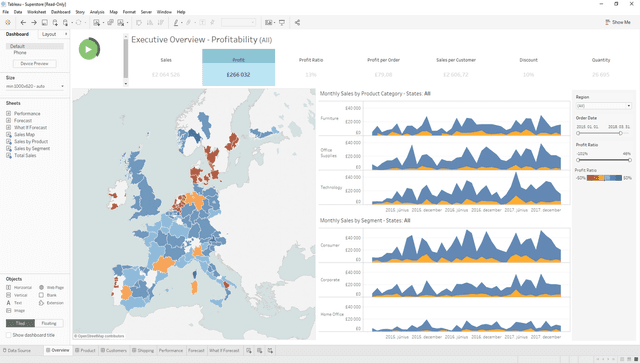Click the New Data Source toolbar icon
The image size is (640, 363).
click(x=55, y=22)
